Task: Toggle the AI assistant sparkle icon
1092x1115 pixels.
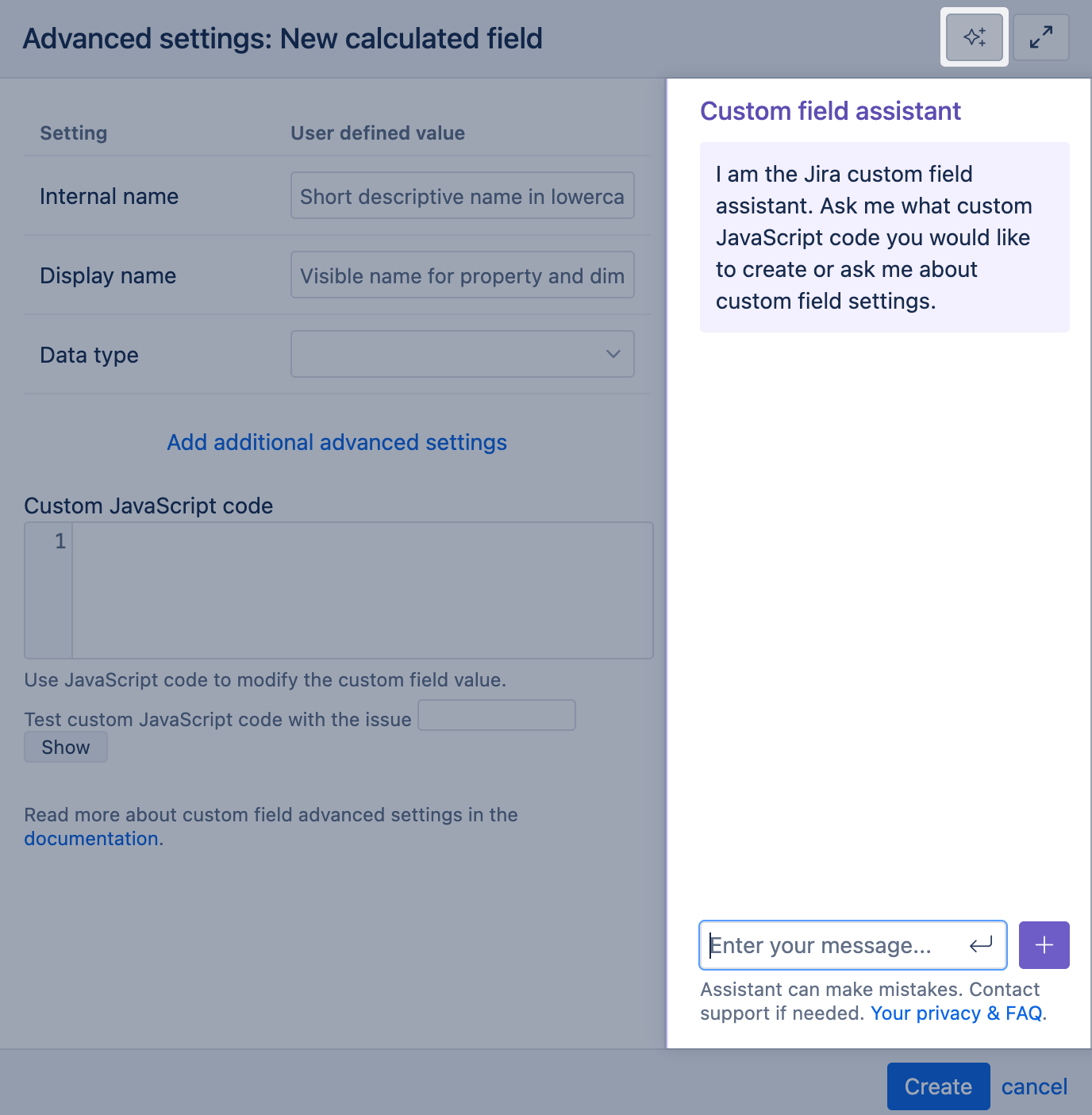Action: 974,37
